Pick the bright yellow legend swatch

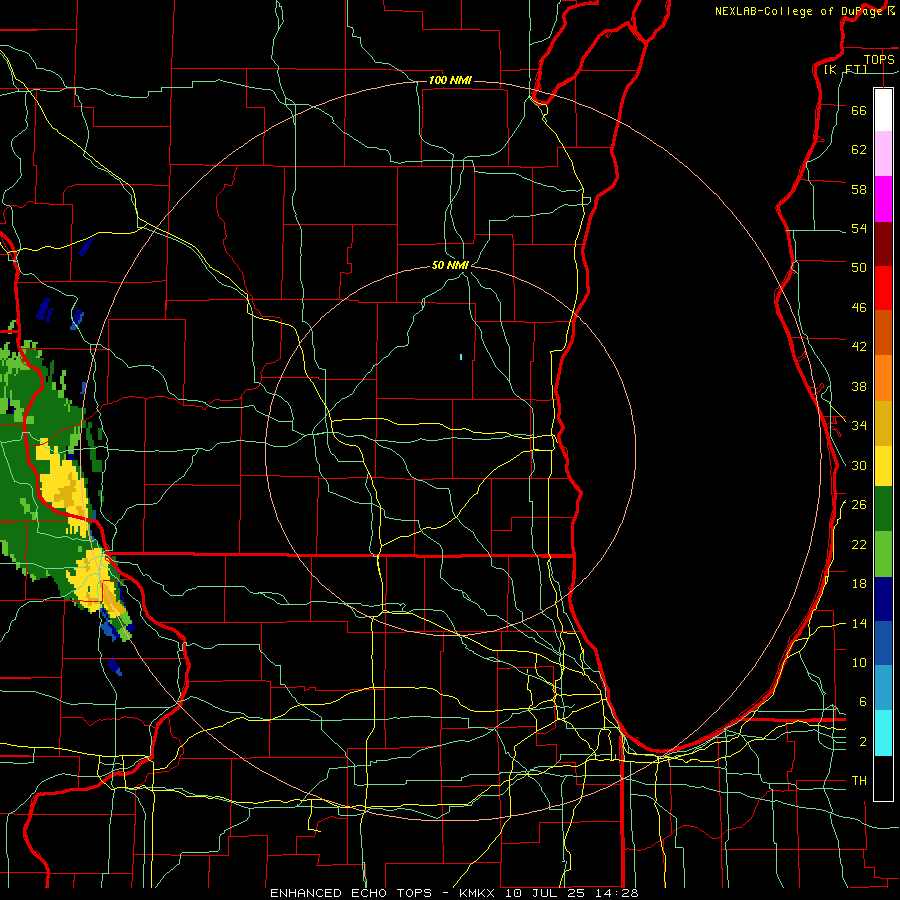coord(883,466)
